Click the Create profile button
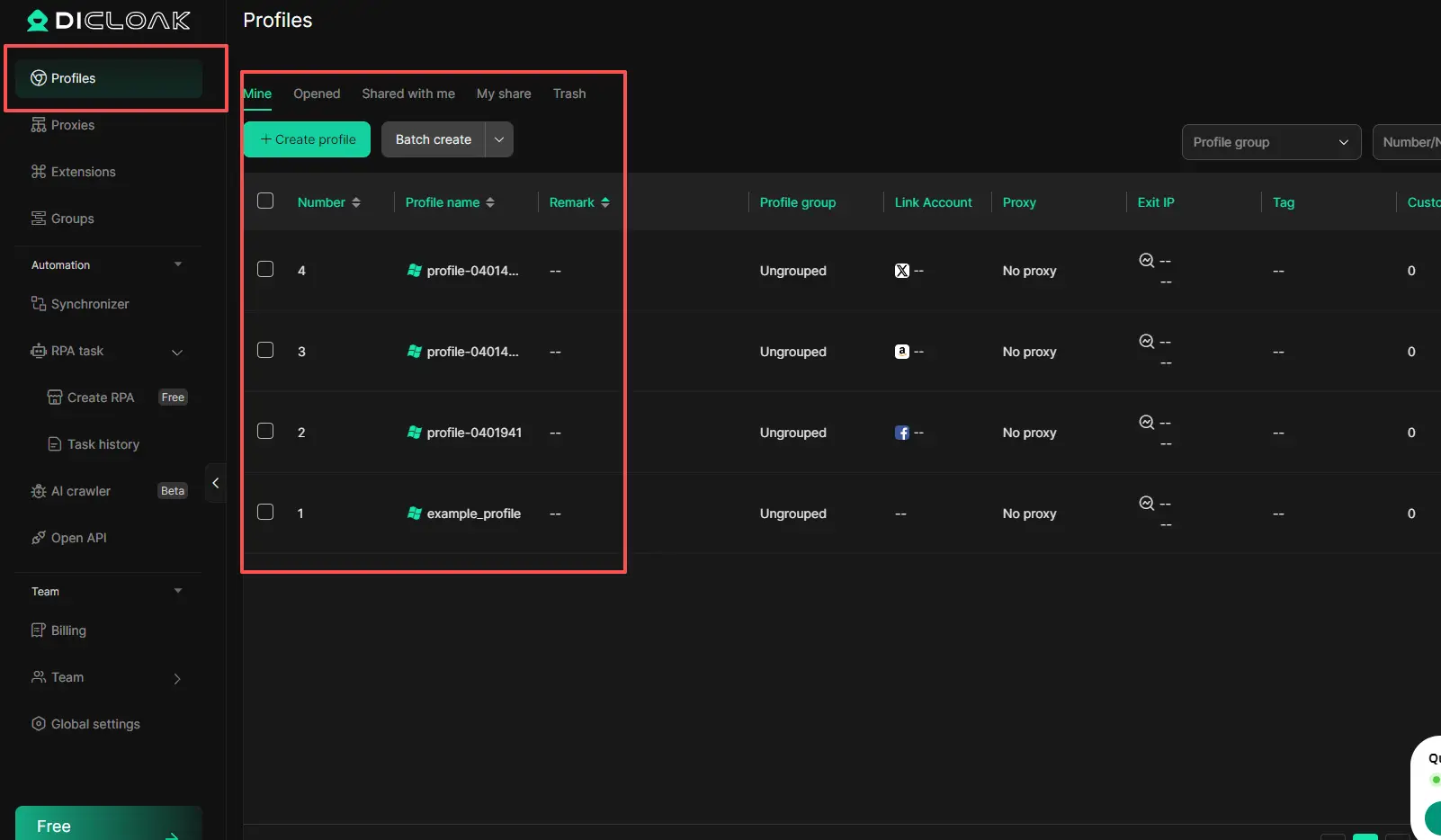Image resolution: width=1441 pixels, height=840 pixels. pos(307,139)
